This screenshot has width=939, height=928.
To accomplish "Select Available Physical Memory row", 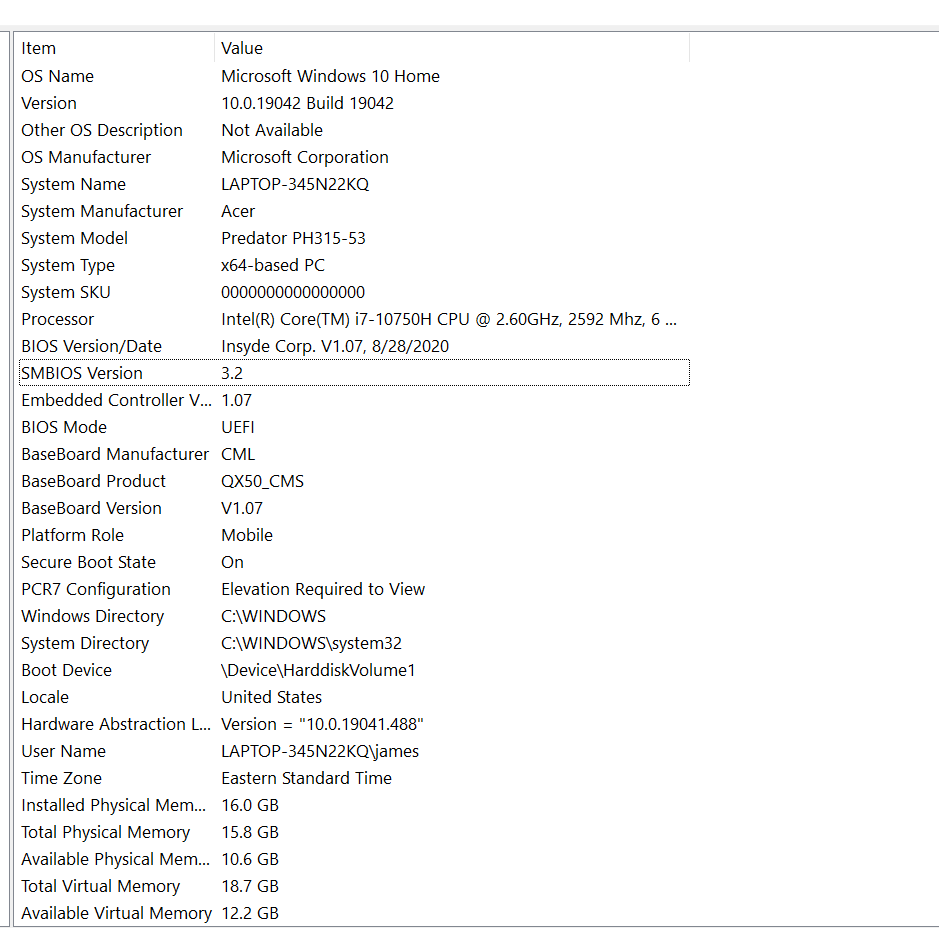I will point(355,859).
